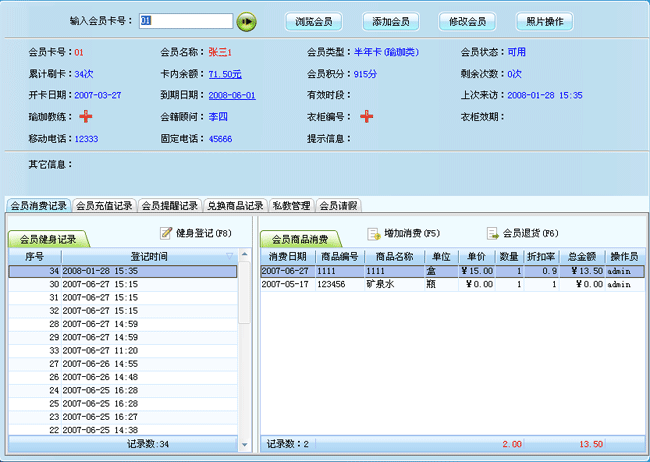Click the green go arrow beside card number
The height and width of the screenshot is (462, 650).
[x=247, y=21]
